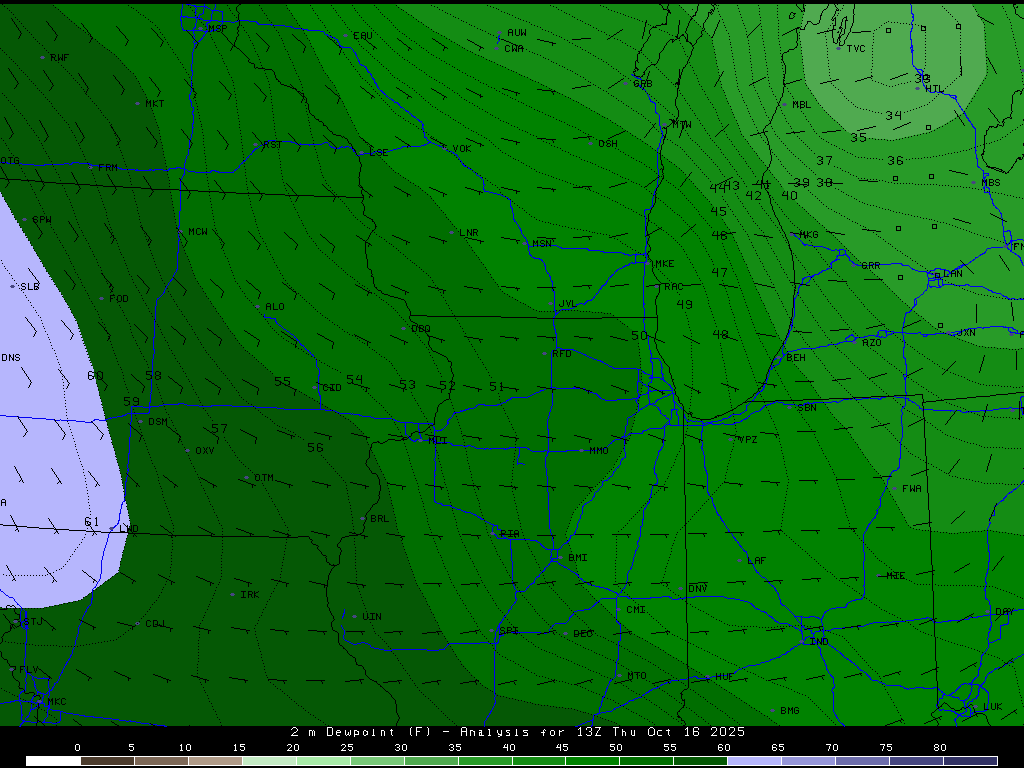Select the FOD station label
1024x768 pixels.
coord(119,298)
